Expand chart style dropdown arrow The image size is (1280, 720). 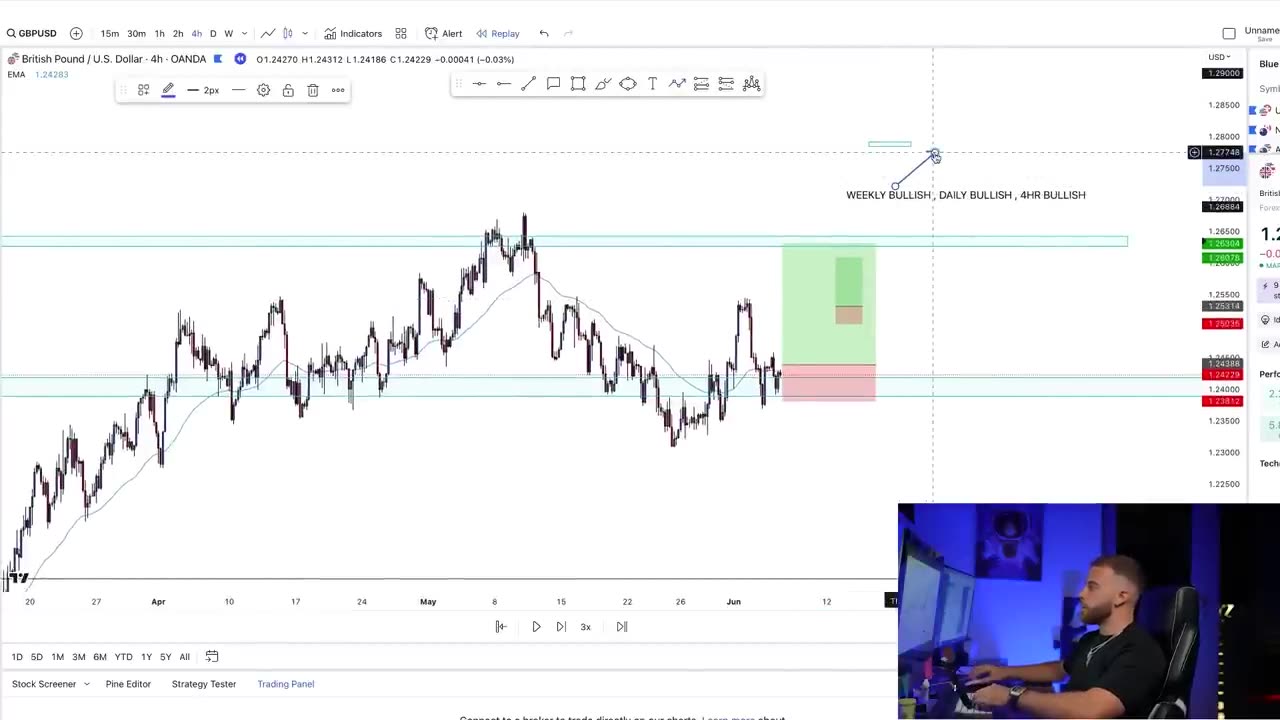point(305,33)
